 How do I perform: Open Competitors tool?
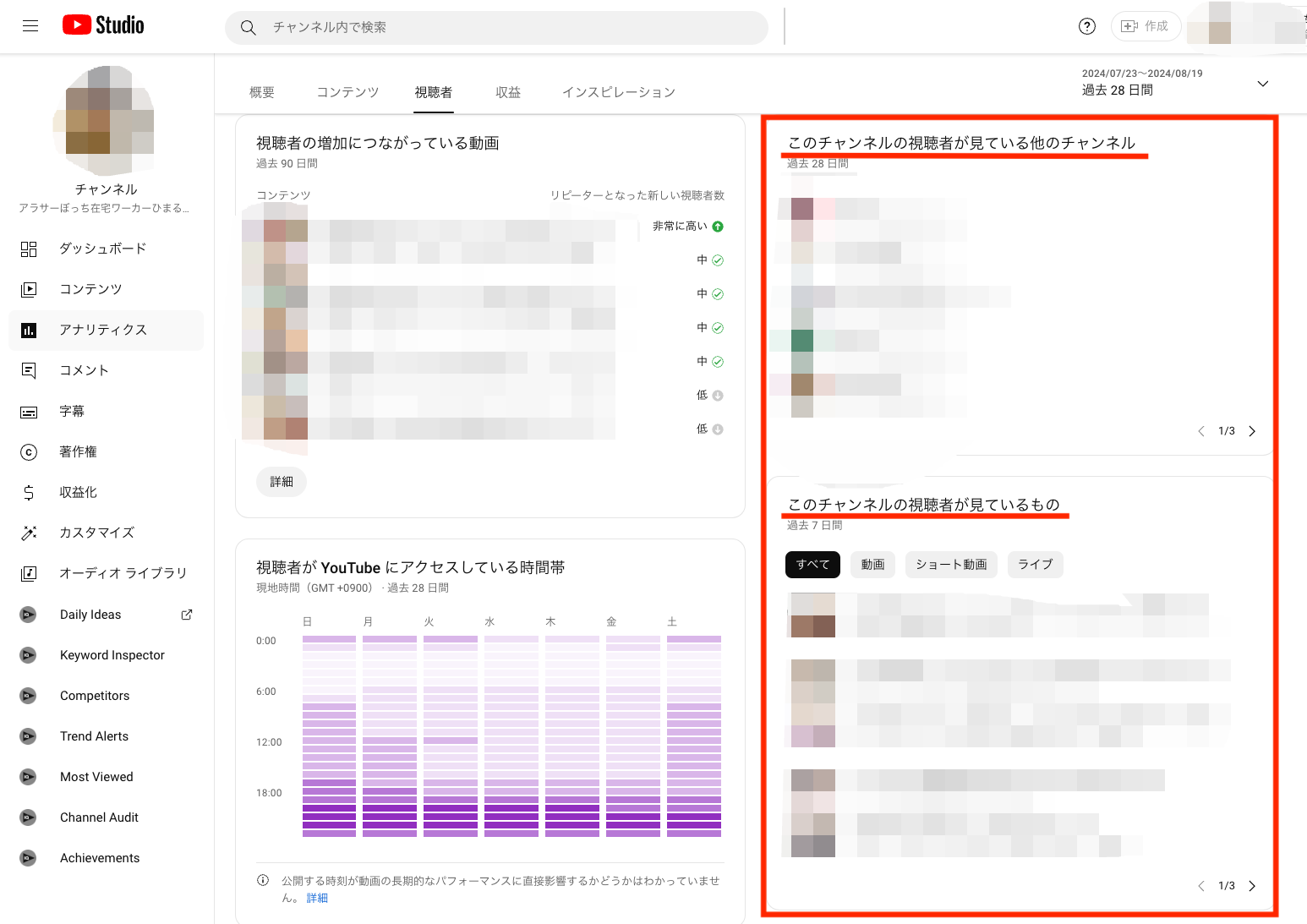(x=106, y=696)
